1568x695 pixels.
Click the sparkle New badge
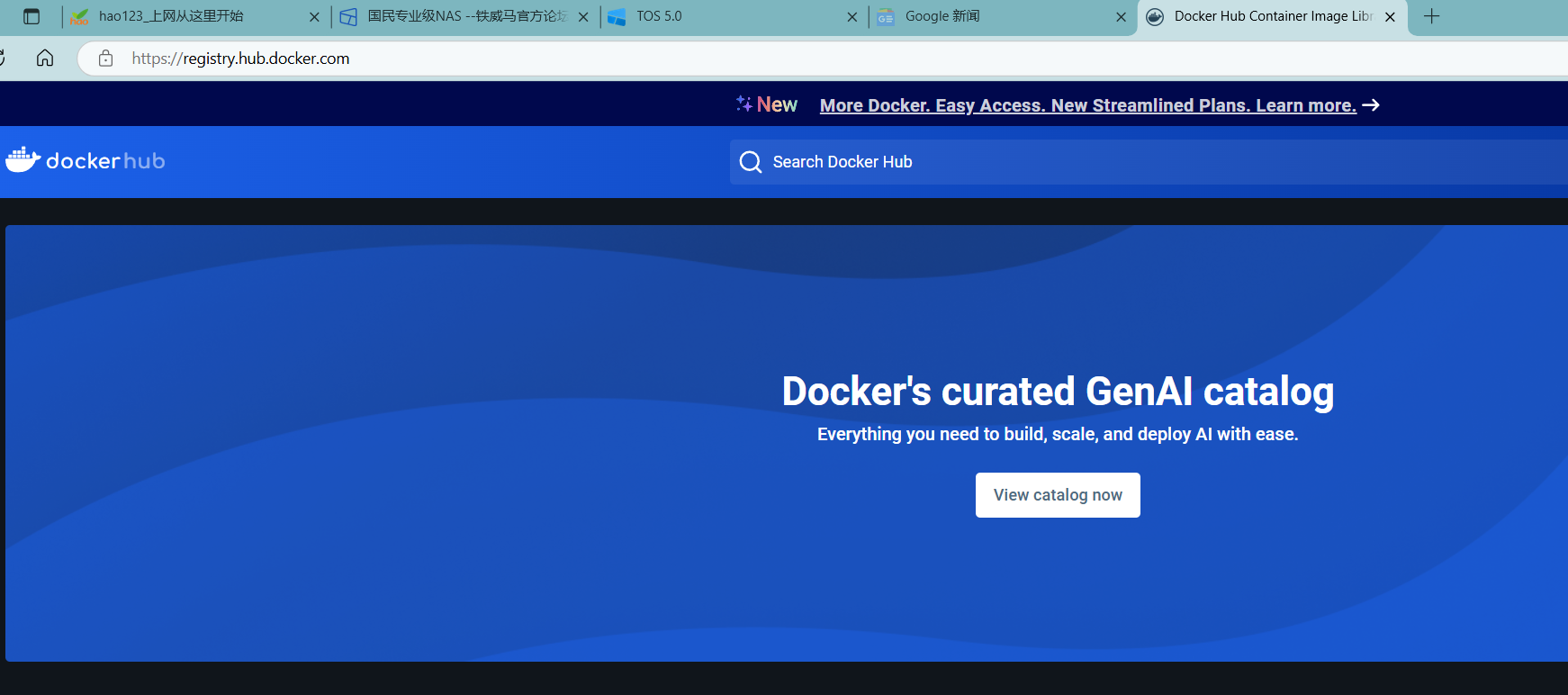pyautogui.click(x=767, y=104)
